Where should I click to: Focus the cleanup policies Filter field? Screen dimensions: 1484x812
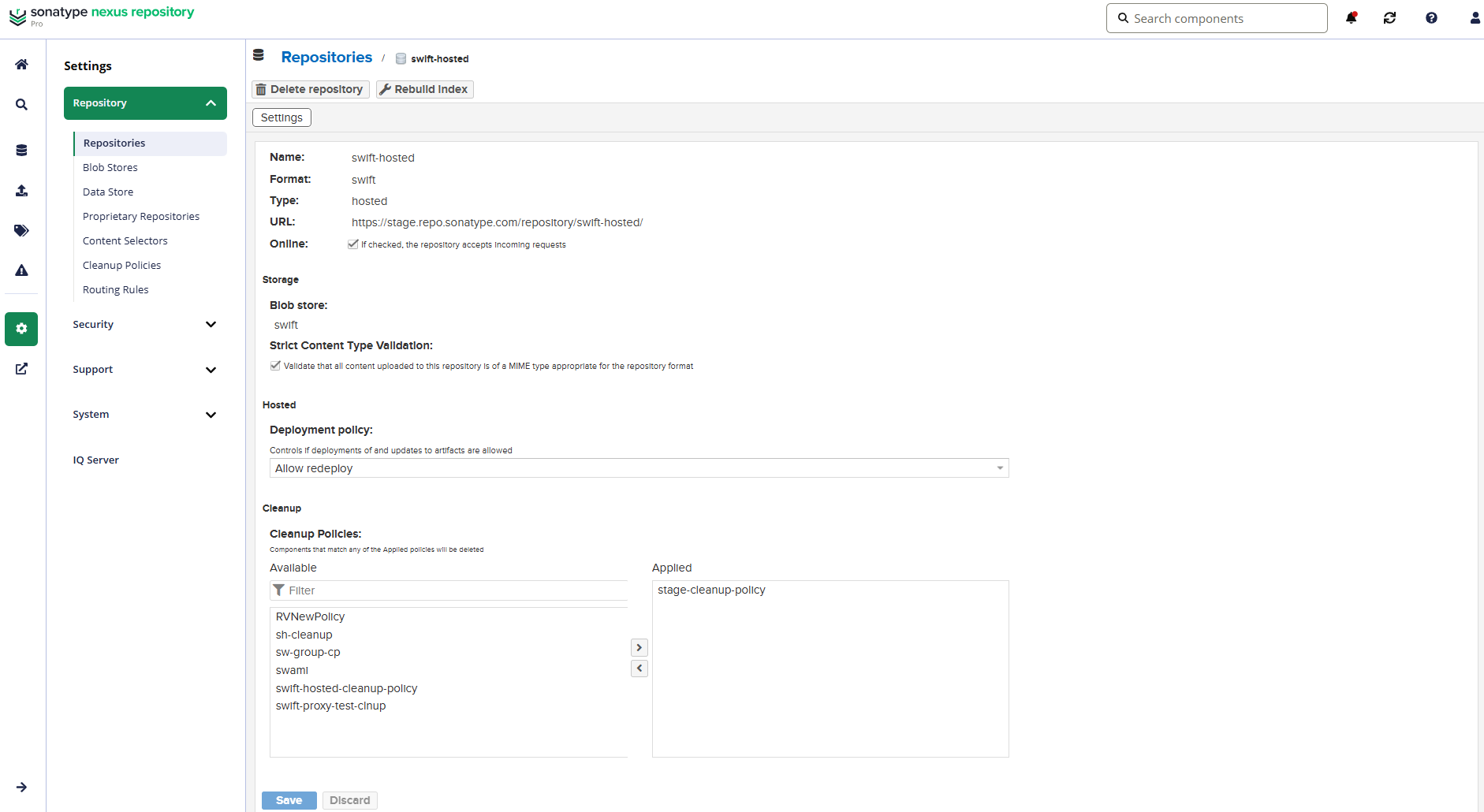point(449,590)
